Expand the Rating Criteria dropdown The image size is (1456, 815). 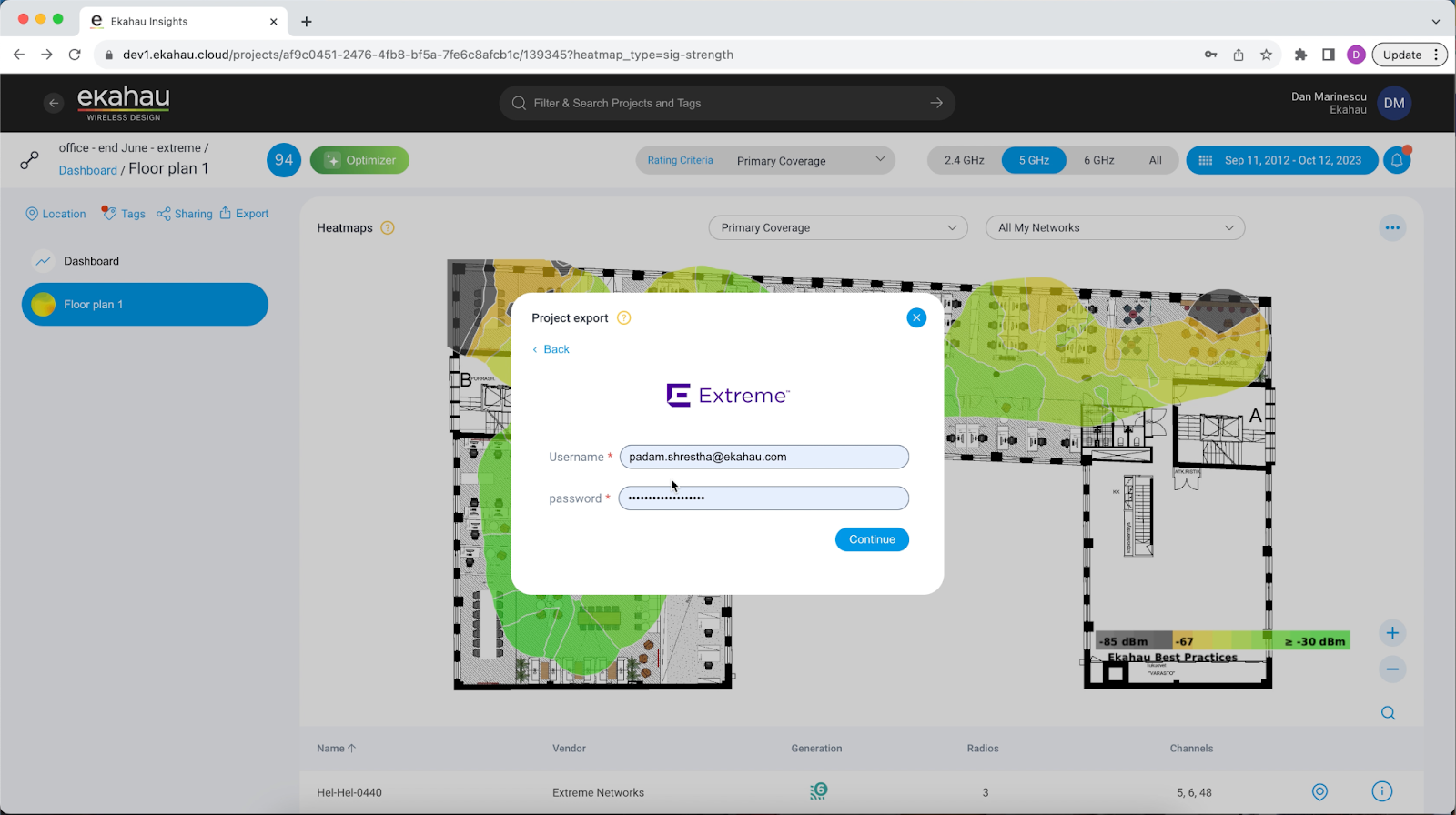(765, 160)
